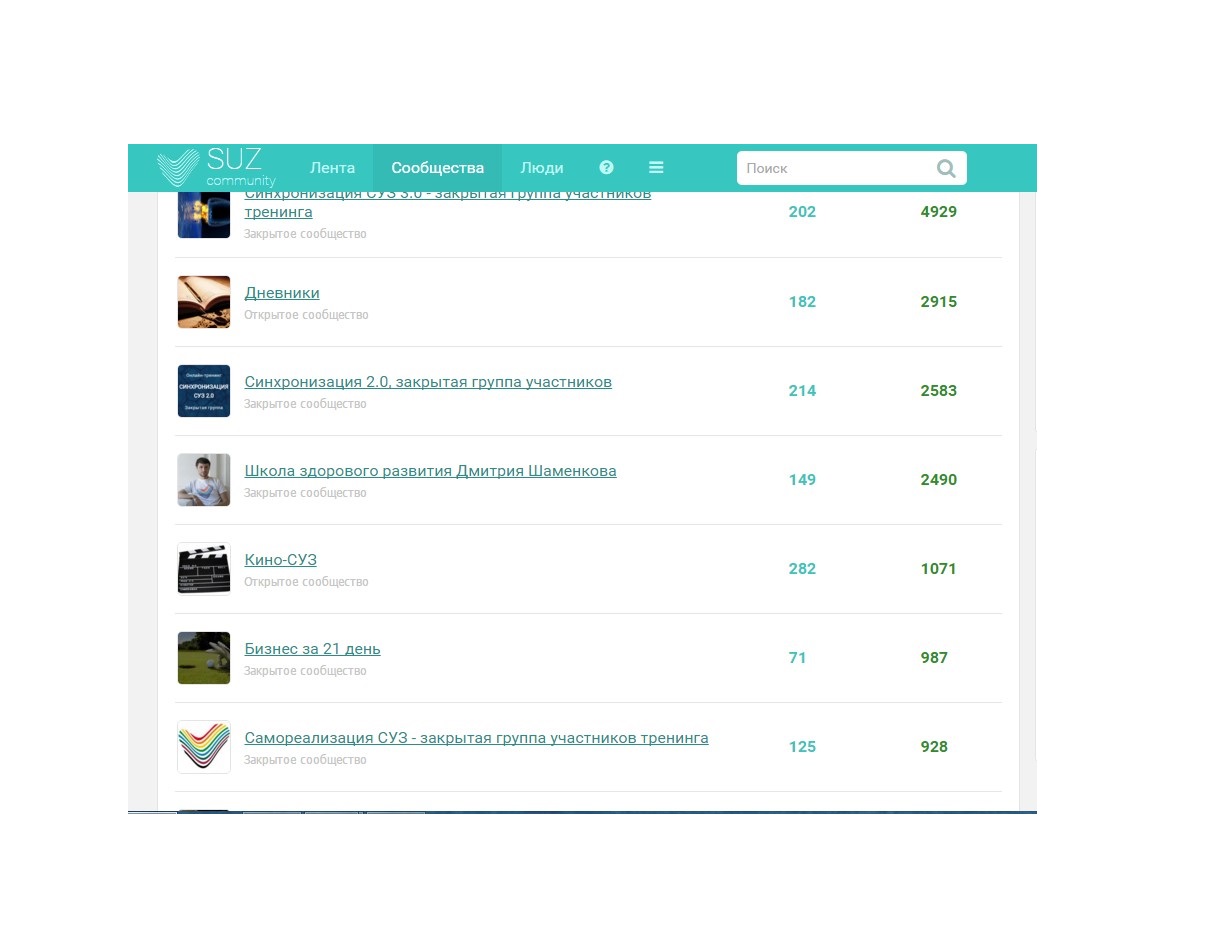Click the Кино-СУЗ clapperboard thumbnail

click(204, 569)
